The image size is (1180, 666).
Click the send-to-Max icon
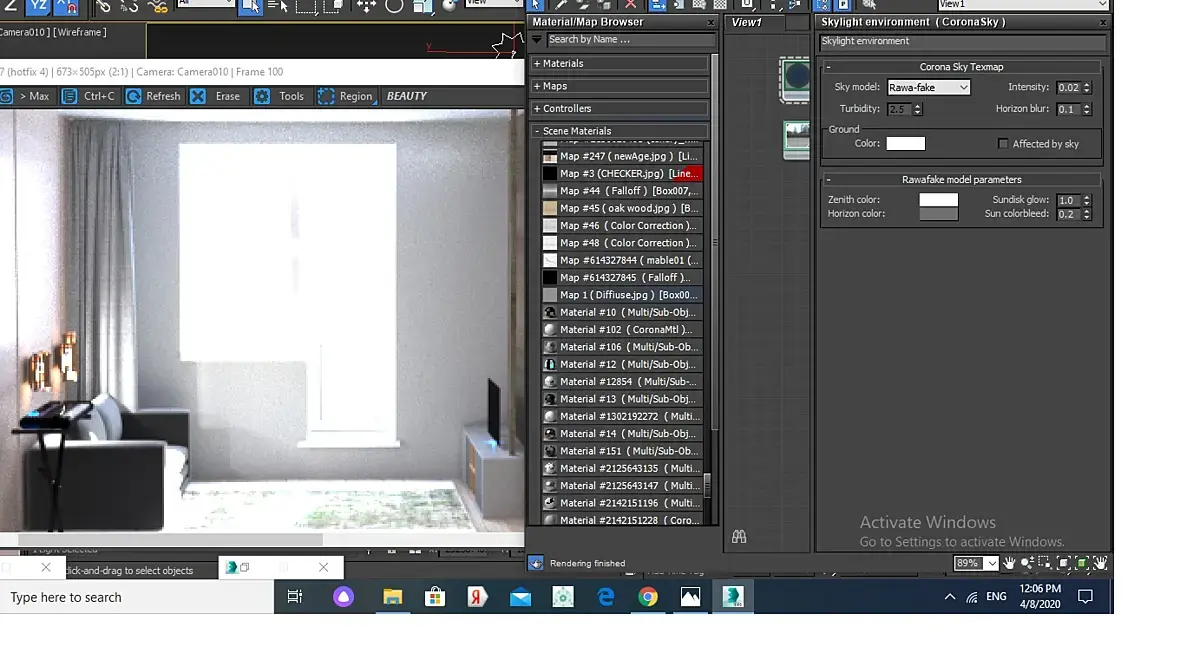tap(6, 96)
